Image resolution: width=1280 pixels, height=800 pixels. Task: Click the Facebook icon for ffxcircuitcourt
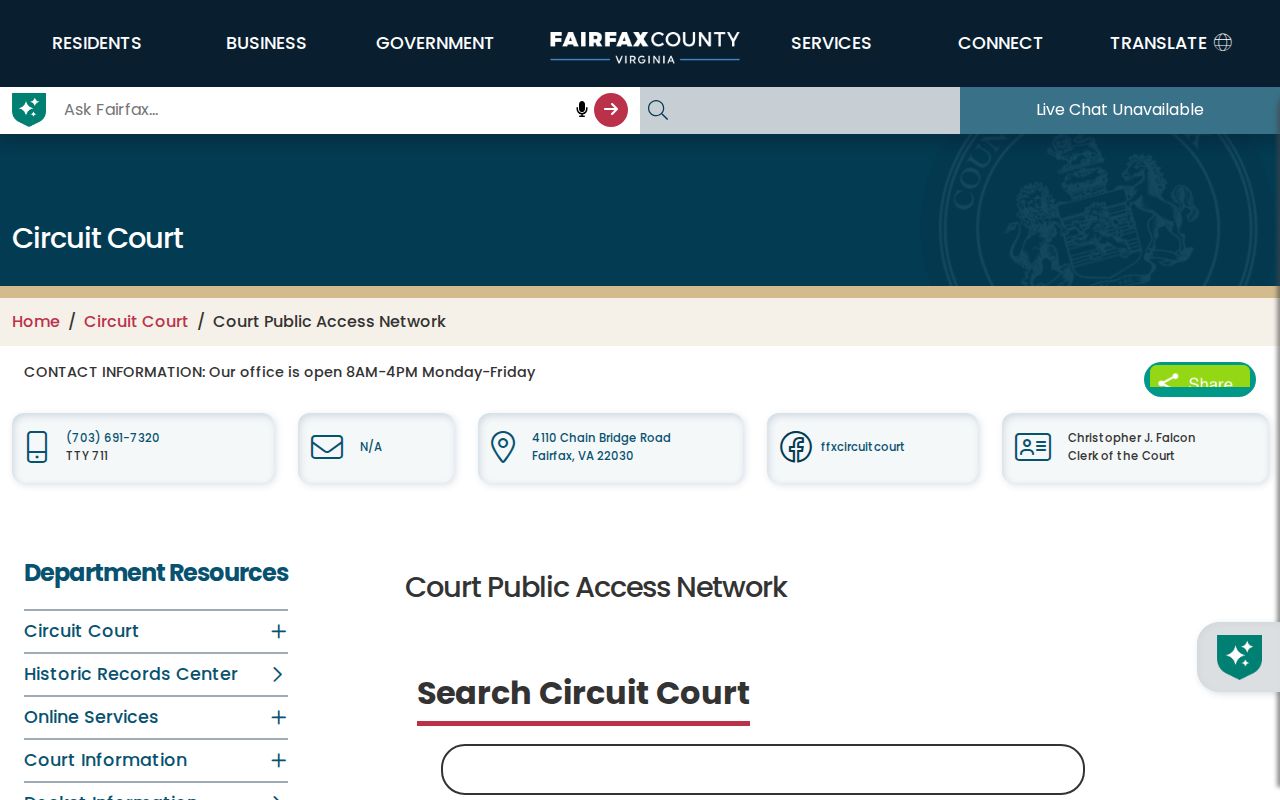click(x=796, y=447)
